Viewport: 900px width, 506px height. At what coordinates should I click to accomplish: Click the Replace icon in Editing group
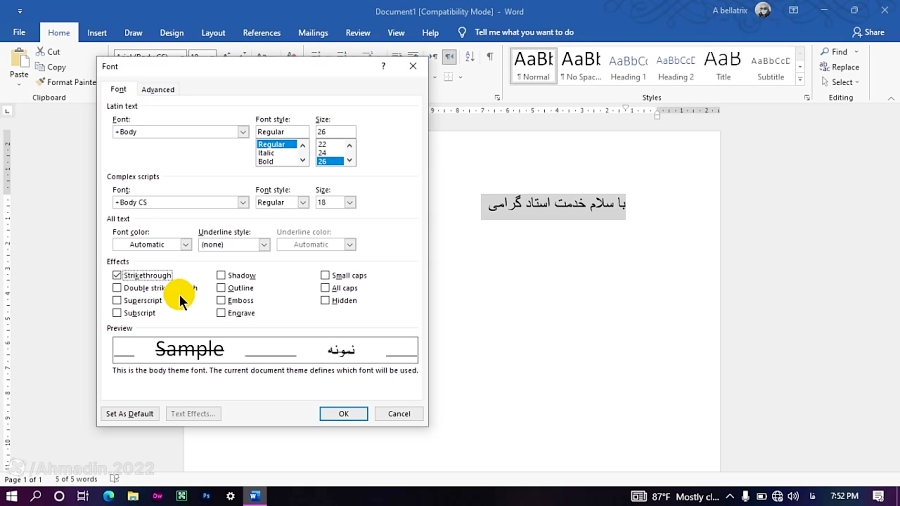(824, 67)
